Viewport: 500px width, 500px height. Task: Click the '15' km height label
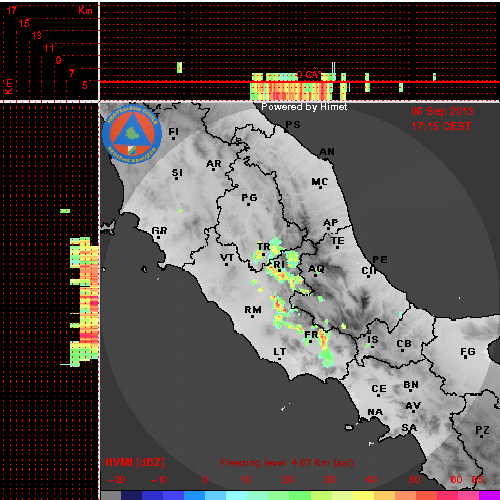pos(24,23)
